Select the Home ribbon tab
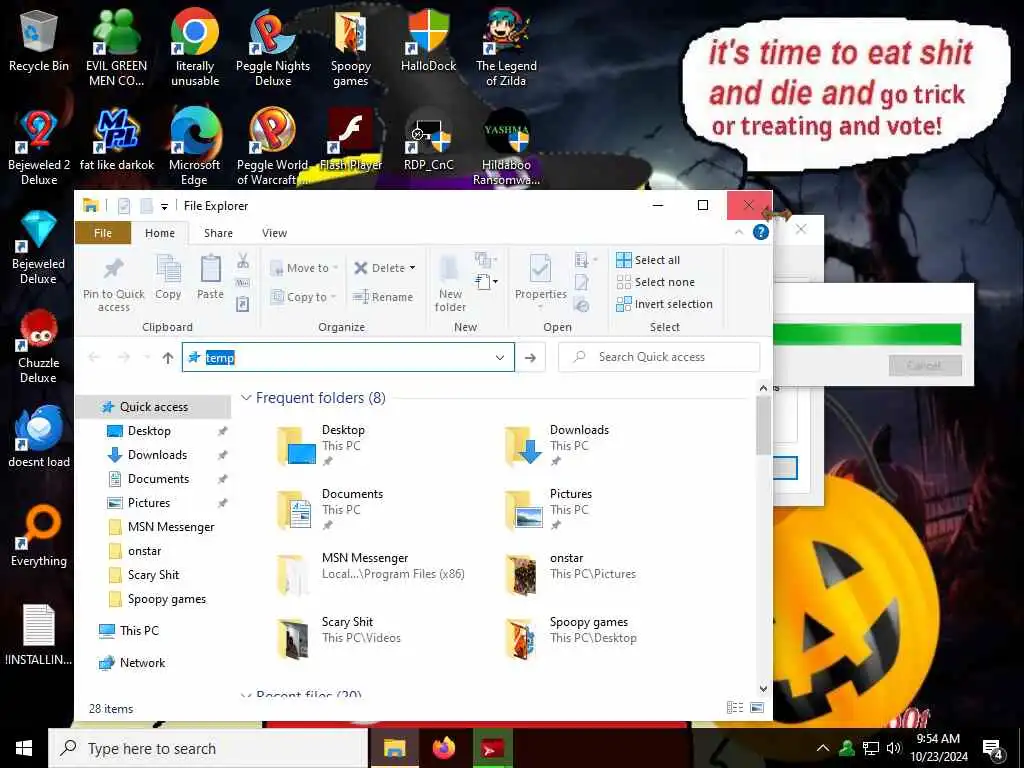This screenshot has width=1024, height=768. pyautogui.click(x=160, y=233)
